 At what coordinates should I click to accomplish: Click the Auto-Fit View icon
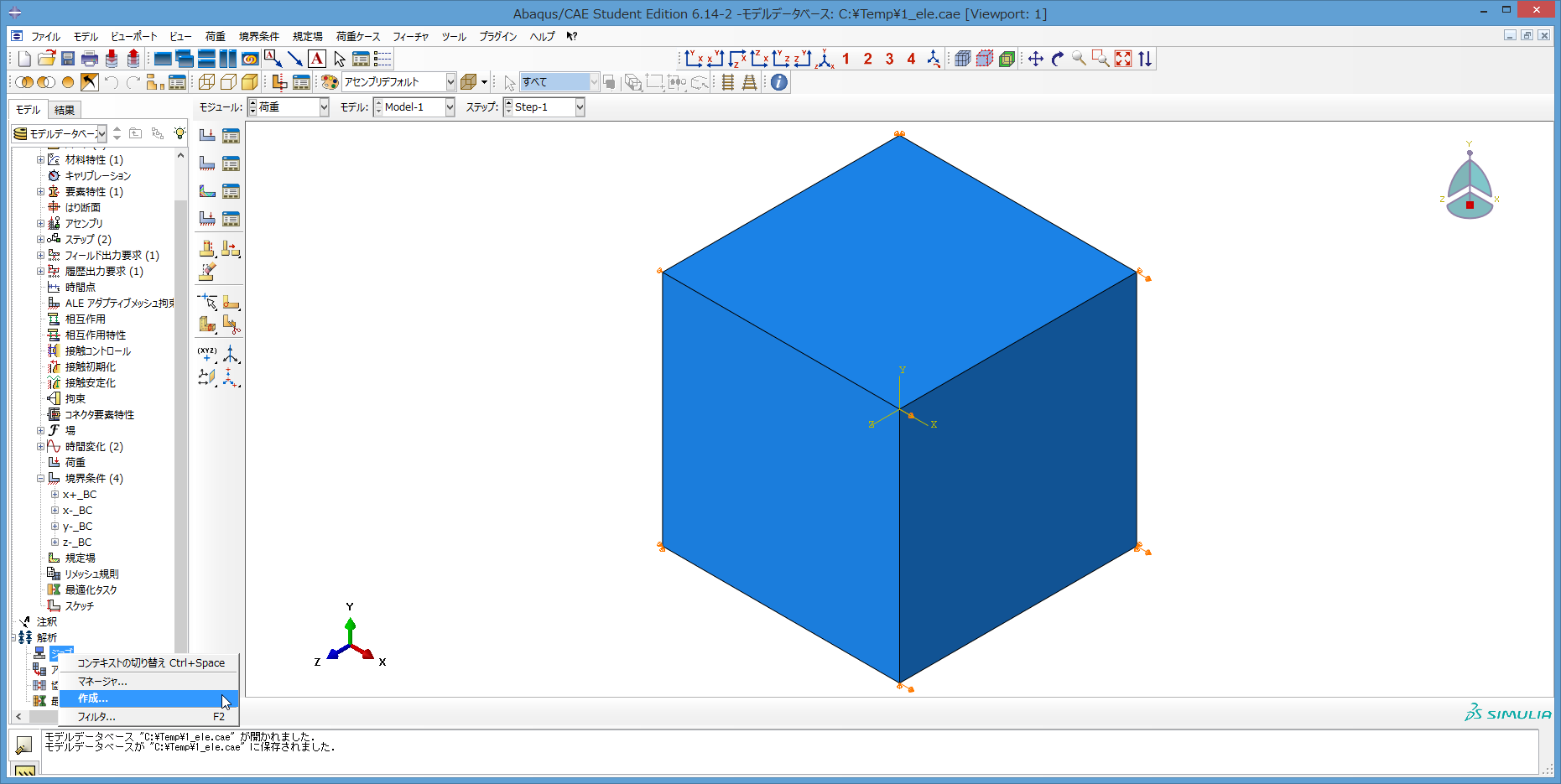[x=1123, y=59]
